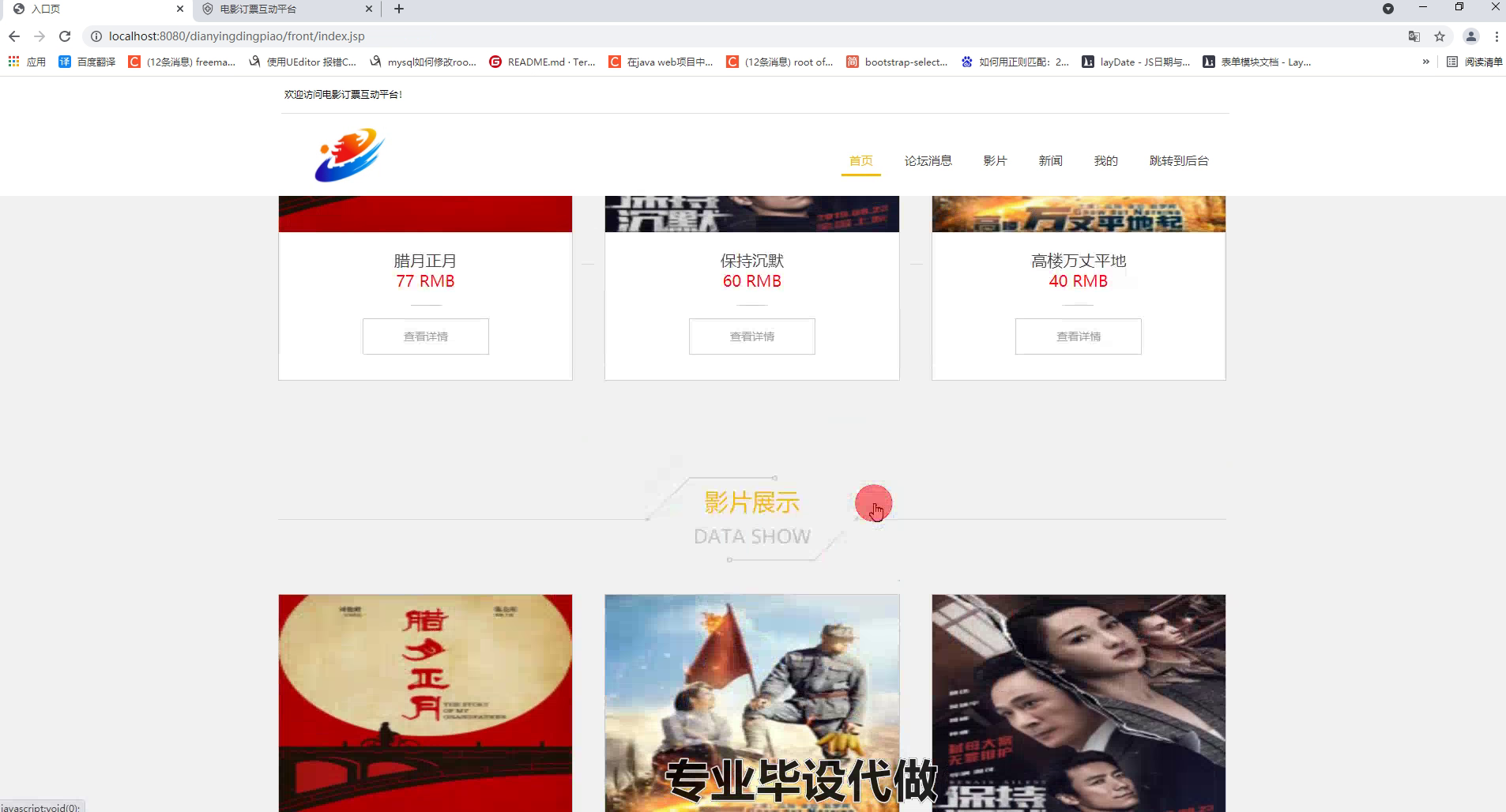
Task: Close the 电影订票互动平台 tab
Action: tap(369, 9)
